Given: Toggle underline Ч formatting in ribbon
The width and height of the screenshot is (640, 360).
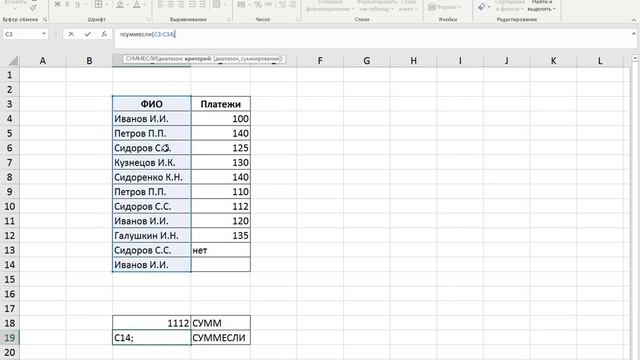Looking at the screenshot, I should click(x=77, y=4).
